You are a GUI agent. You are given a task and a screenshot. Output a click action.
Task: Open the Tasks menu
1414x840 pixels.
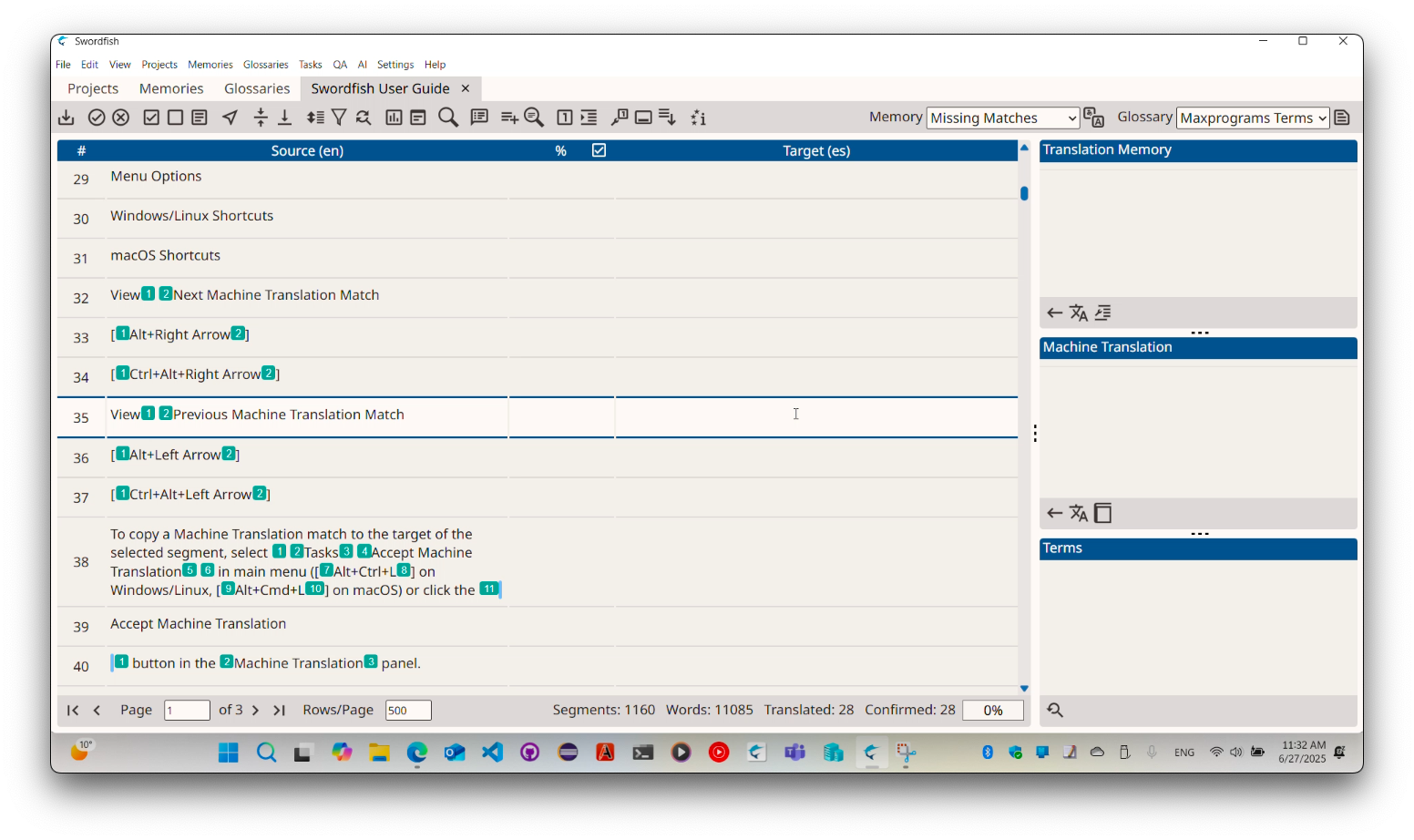click(311, 65)
